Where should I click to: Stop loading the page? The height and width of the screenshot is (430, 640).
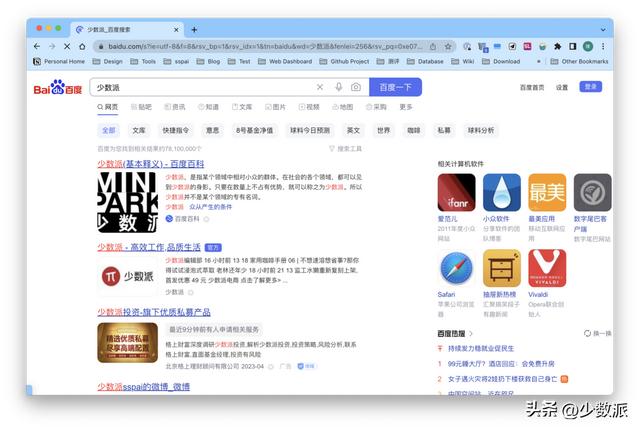pyautogui.click(x=67, y=47)
